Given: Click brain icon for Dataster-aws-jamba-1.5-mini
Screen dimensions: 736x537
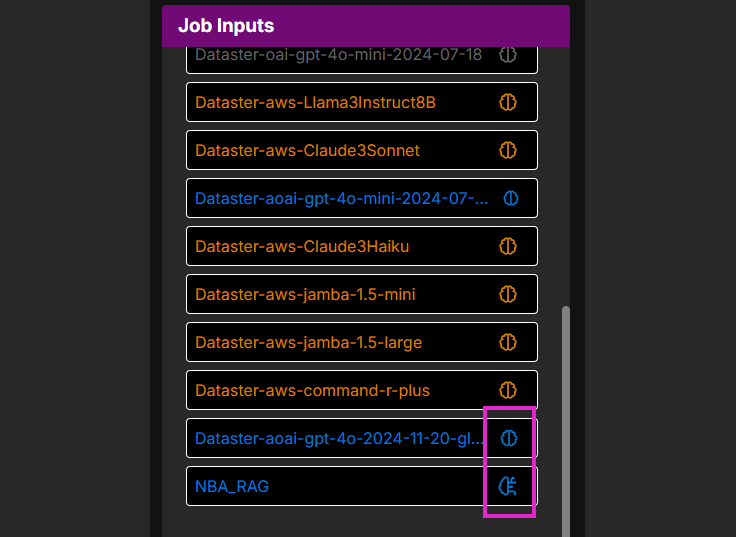Looking at the screenshot, I should (x=508, y=294).
